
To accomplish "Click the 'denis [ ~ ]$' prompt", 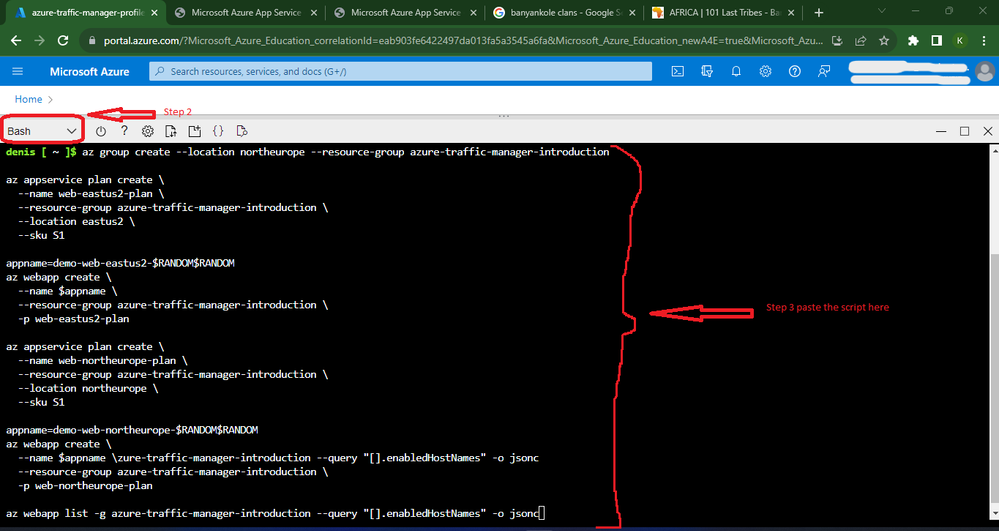I will pos(41,152).
